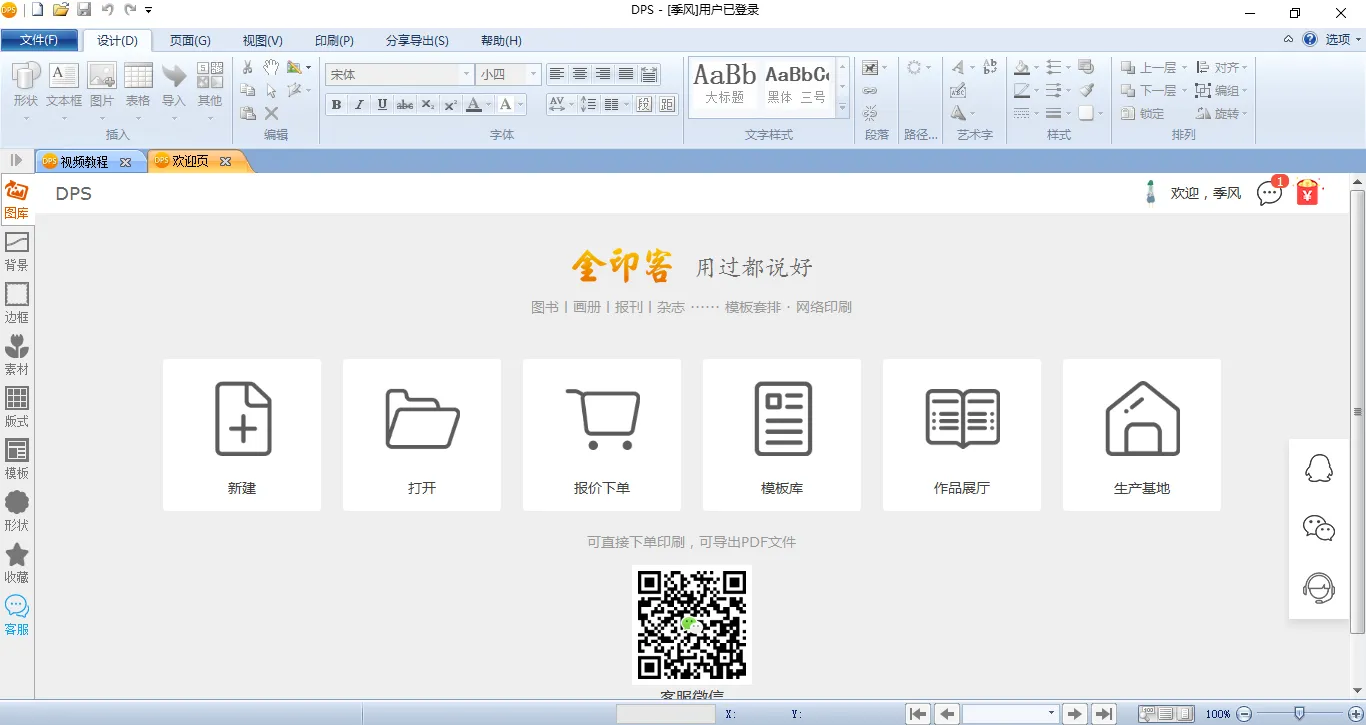
Task: Expand the 小四 font size dropdown
Action: pyautogui.click(x=533, y=75)
